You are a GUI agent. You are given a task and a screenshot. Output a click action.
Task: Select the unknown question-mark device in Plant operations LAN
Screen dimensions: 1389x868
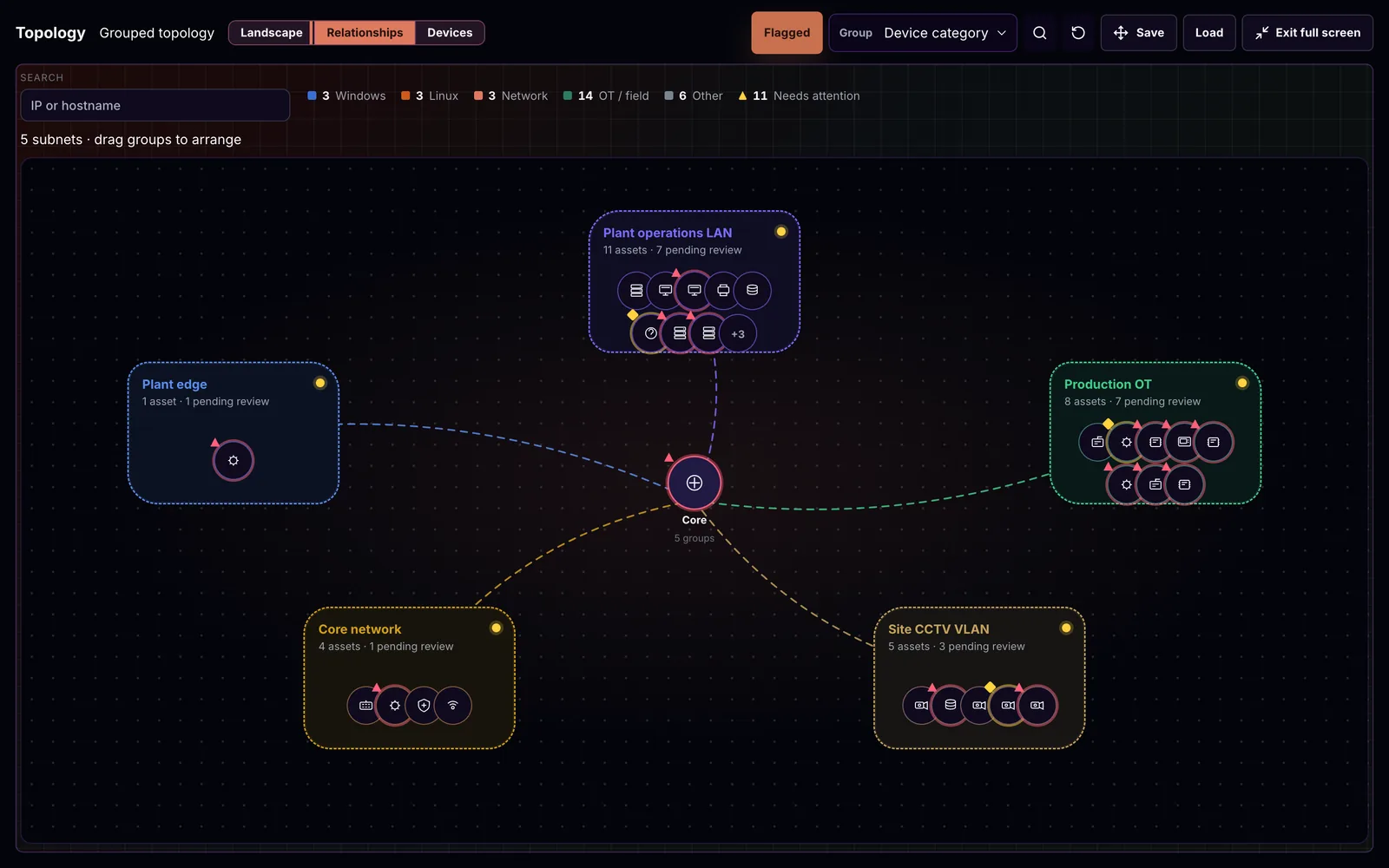(651, 333)
